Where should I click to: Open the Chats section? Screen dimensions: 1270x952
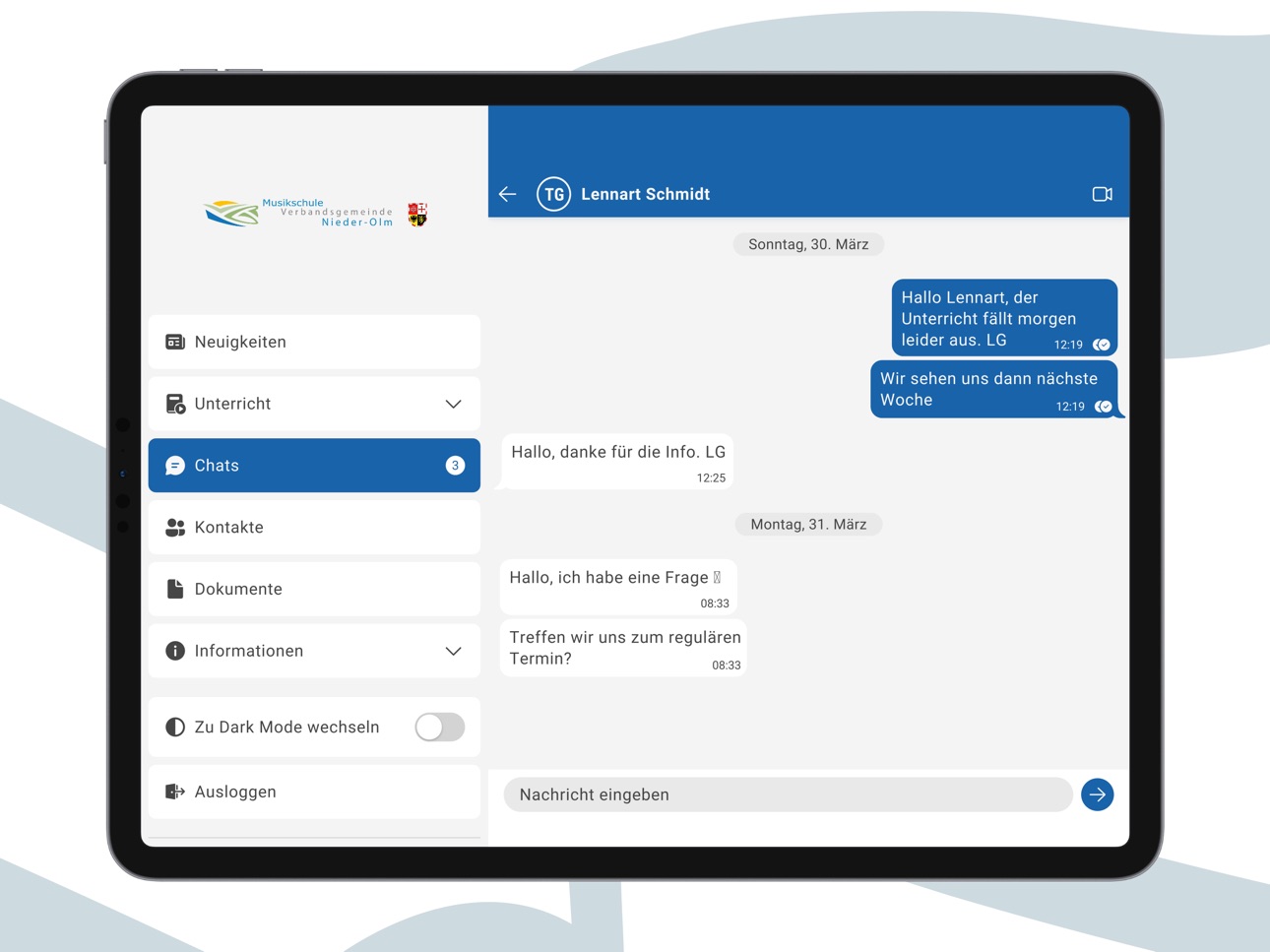tap(314, 466)
